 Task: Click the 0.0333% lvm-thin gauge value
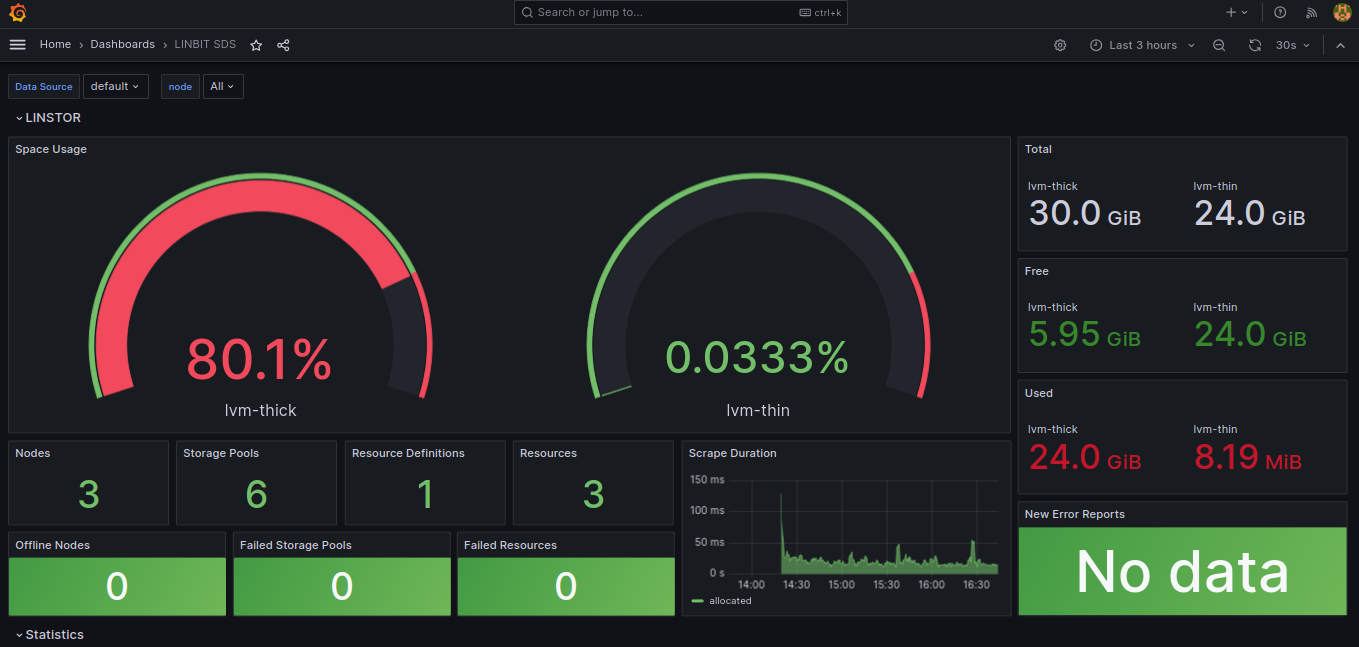pyautogui.click(x=757, y=358)
